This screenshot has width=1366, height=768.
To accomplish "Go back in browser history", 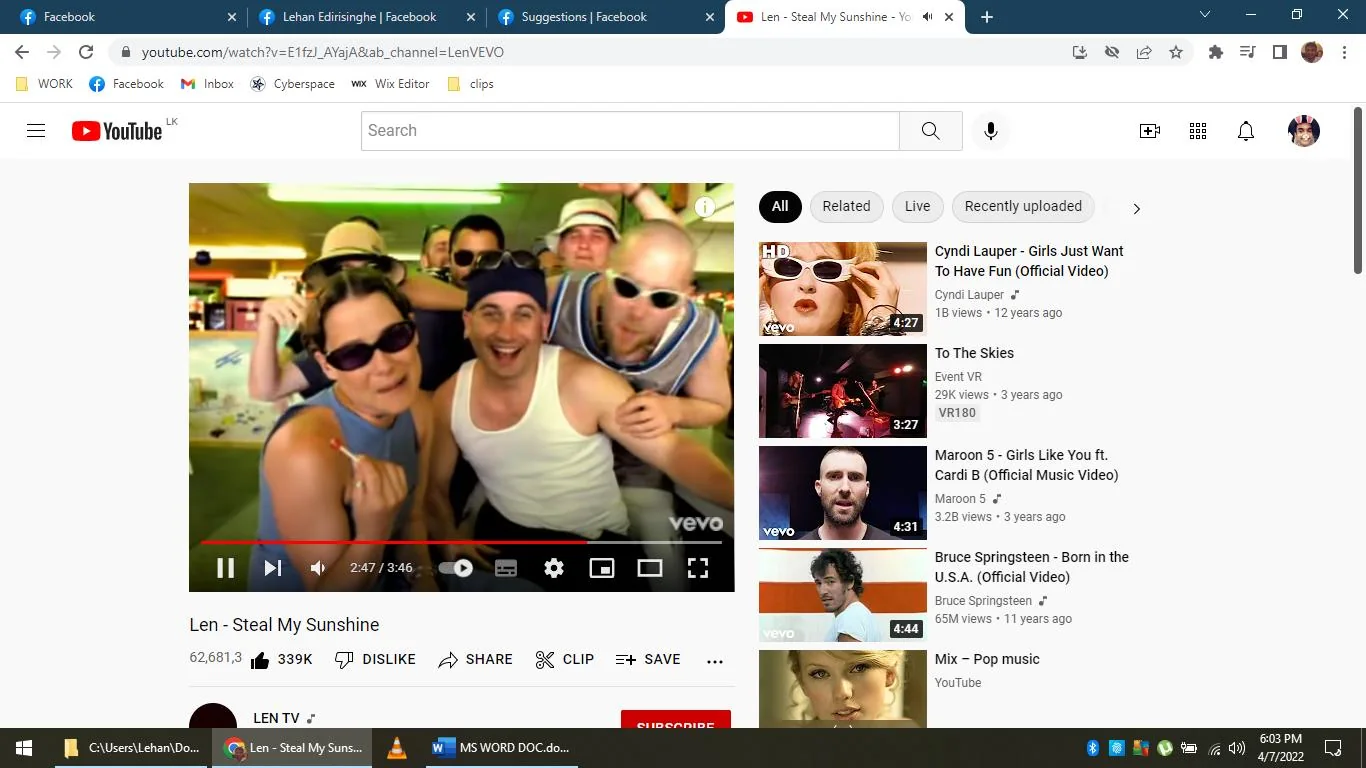I will coord(22,52).
